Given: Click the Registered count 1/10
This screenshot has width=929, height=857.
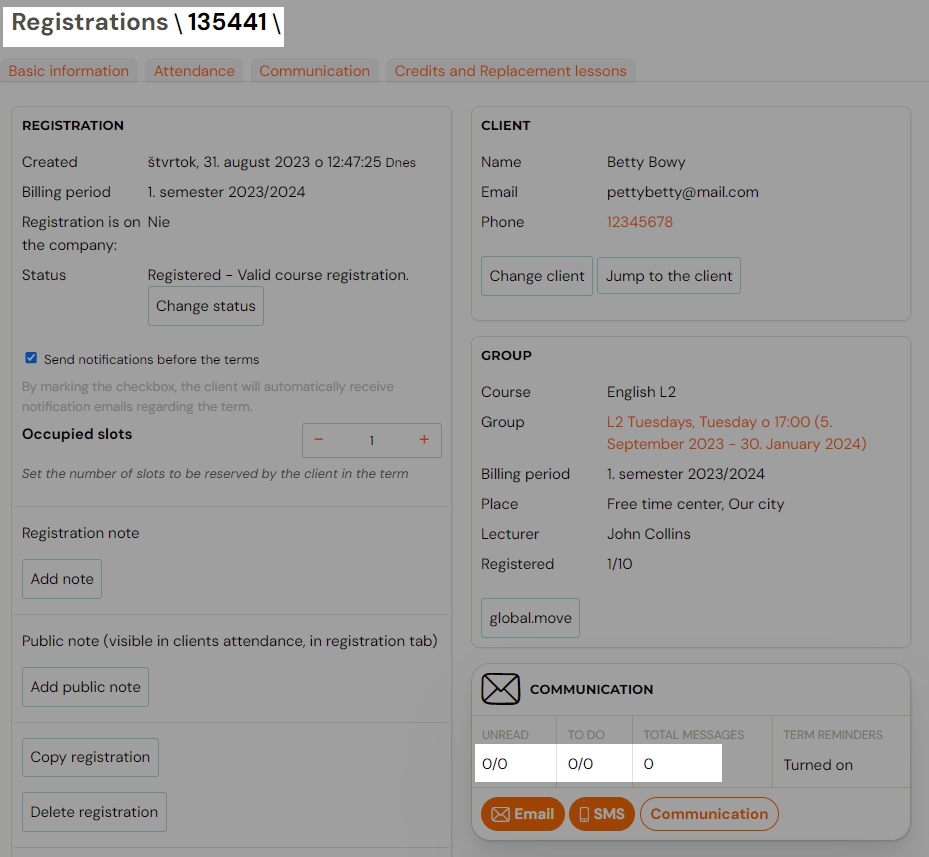Looking at the screenshot, I should 620,564.
